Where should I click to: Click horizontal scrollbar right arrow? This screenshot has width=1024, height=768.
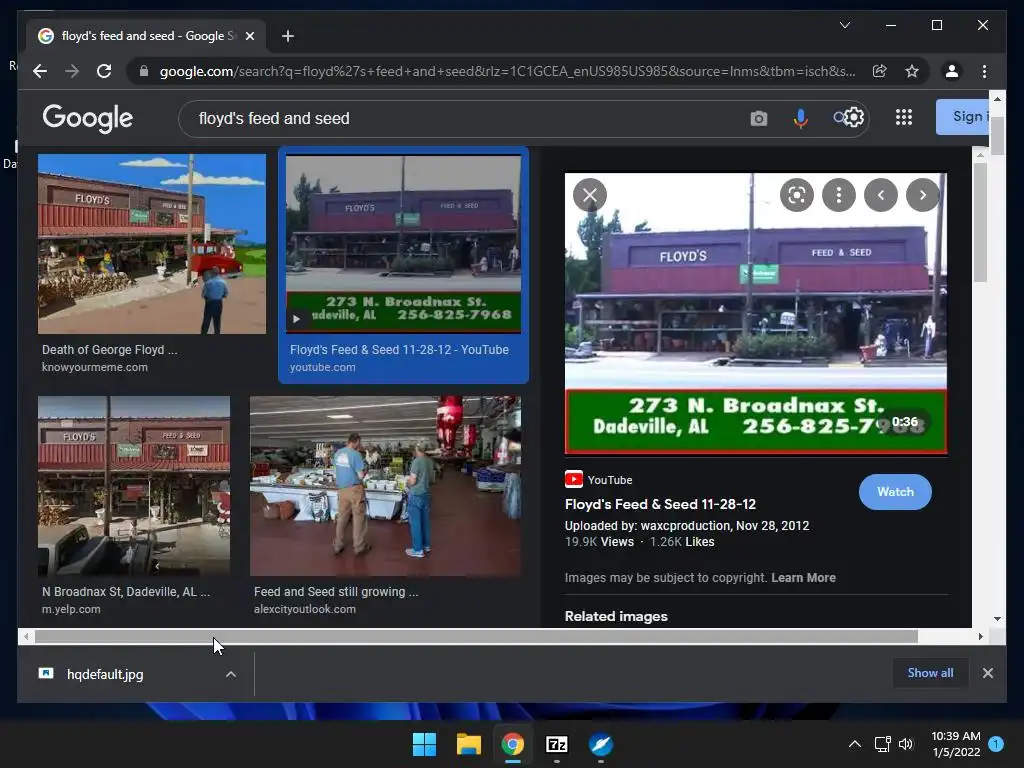(x=980, y=636)
